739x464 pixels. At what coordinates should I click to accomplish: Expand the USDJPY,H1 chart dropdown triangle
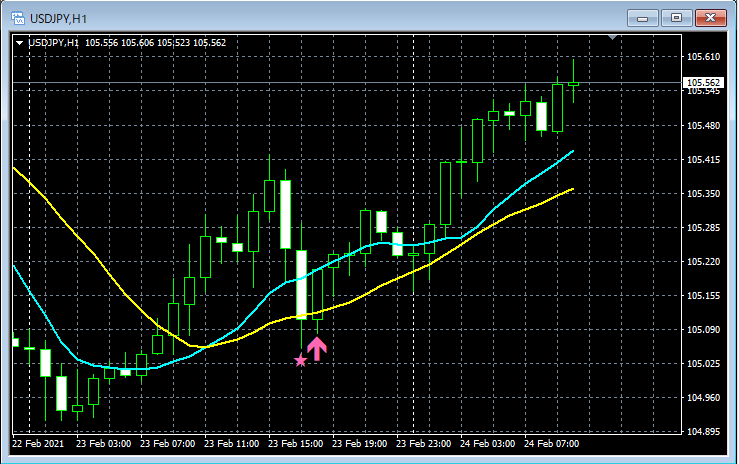[19, 43]
